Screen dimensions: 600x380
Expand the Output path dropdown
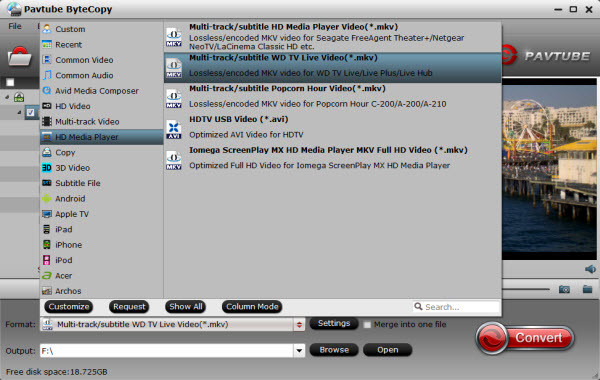pos(299,351)
